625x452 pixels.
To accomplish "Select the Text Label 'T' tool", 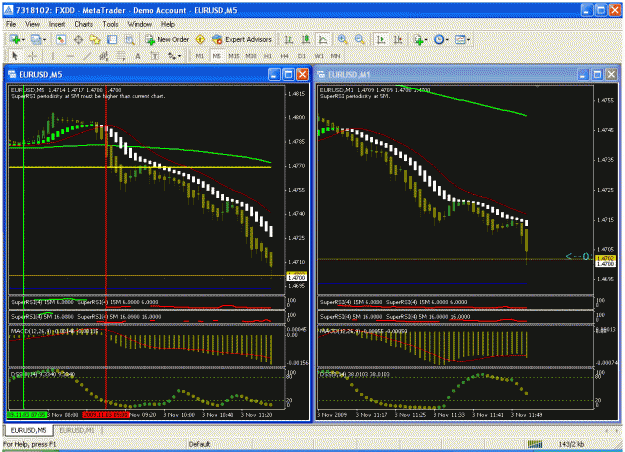I will pos(155,56).
